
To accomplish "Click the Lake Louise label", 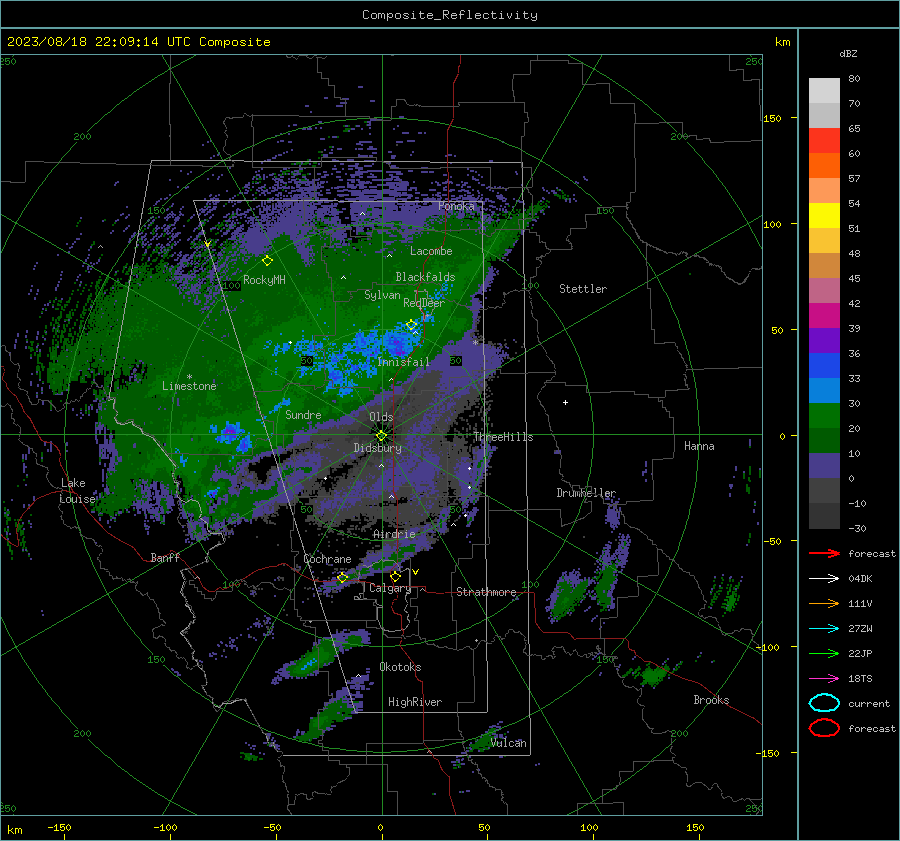I will coord(77,491).
